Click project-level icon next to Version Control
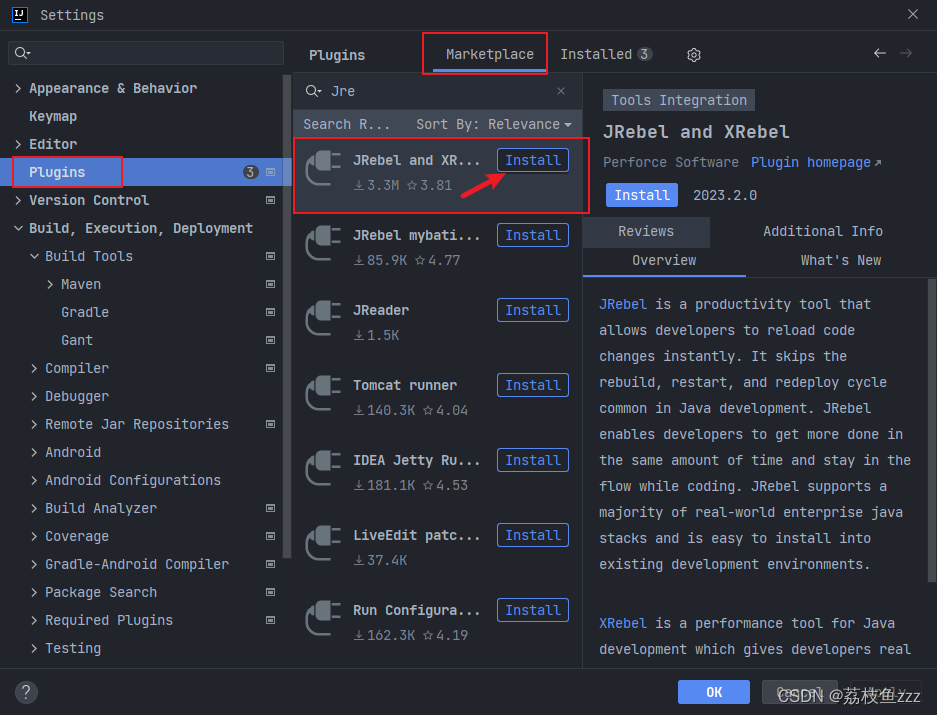 (x=270, y=200)
